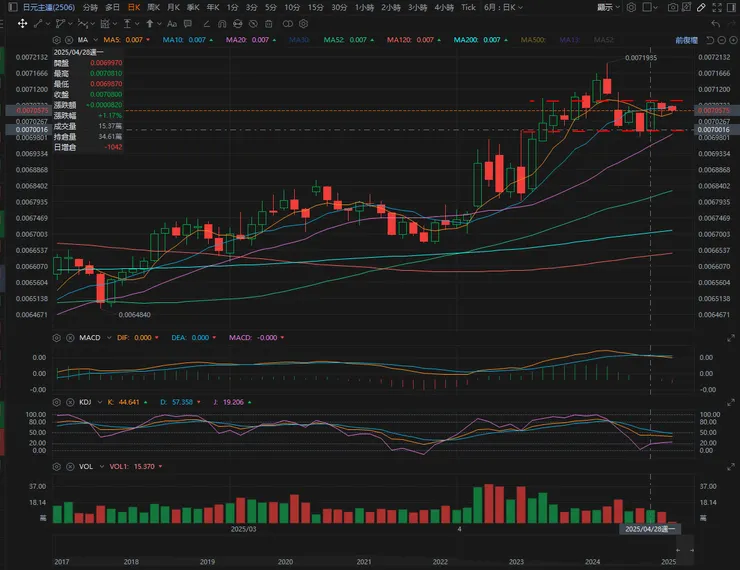The image size is (740, 570).
Task: Click the trash can delete drawings icon
Action: [x=269, y=24]
